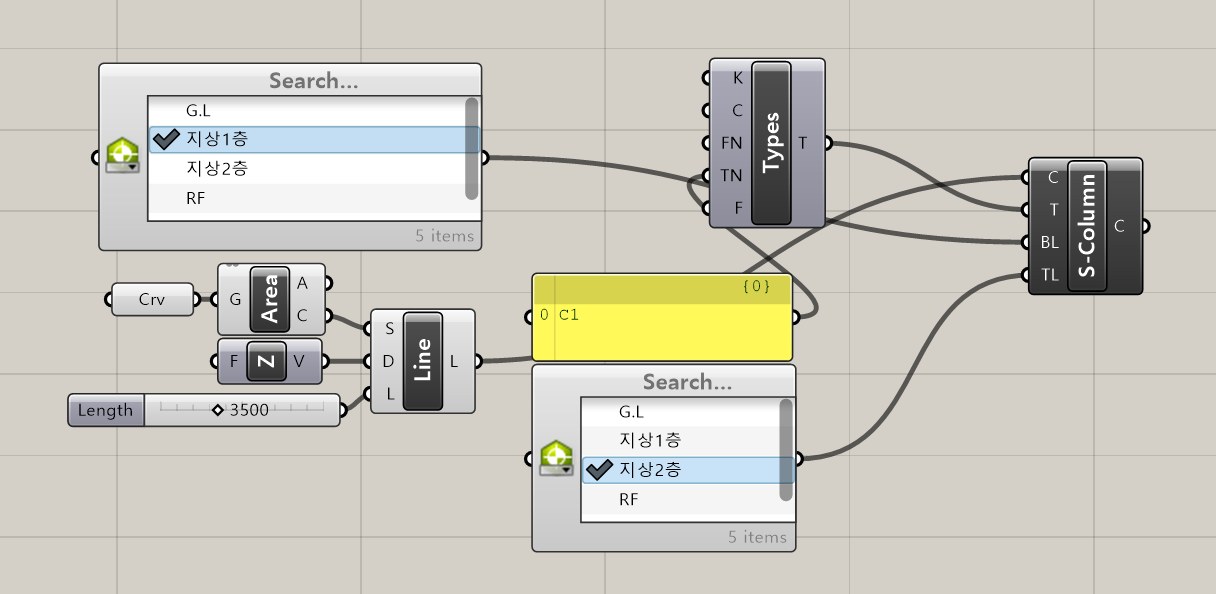
Task: Click the Unit Z vector component
Action: tap(266, 361)
